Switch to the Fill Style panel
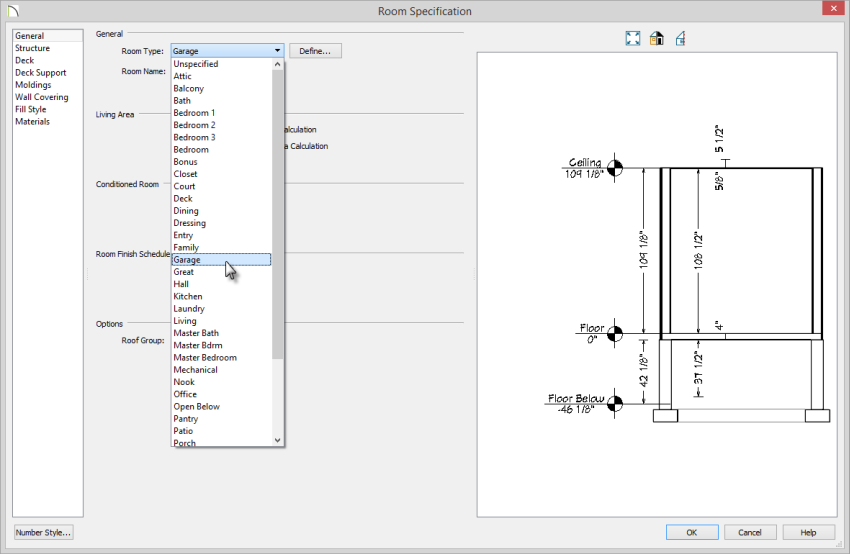850x554 pixels. tap(30, 109)
